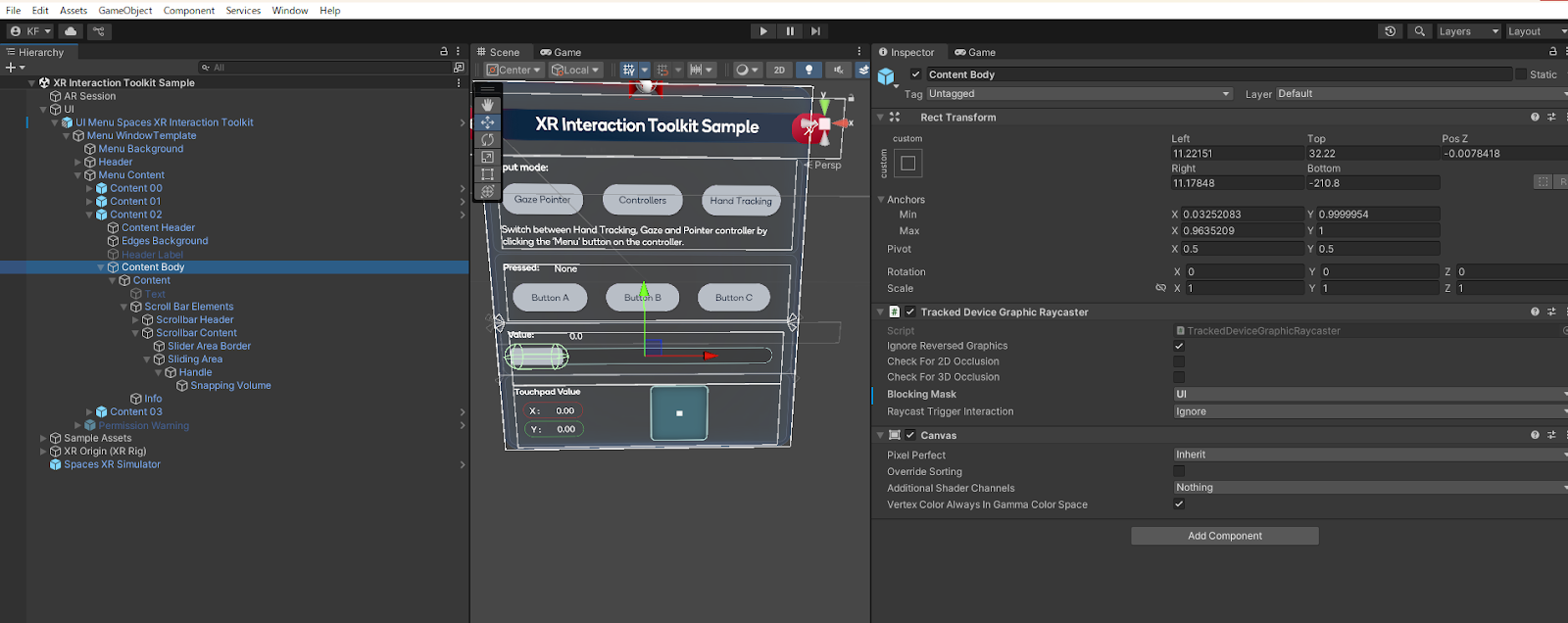Enable Check For 2D Occlusion

point(1179,361)
